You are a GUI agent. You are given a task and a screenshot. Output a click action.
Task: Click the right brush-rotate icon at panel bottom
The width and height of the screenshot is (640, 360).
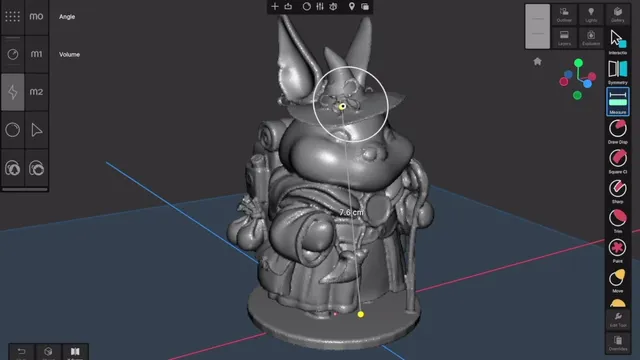click(x=36, y=168)
